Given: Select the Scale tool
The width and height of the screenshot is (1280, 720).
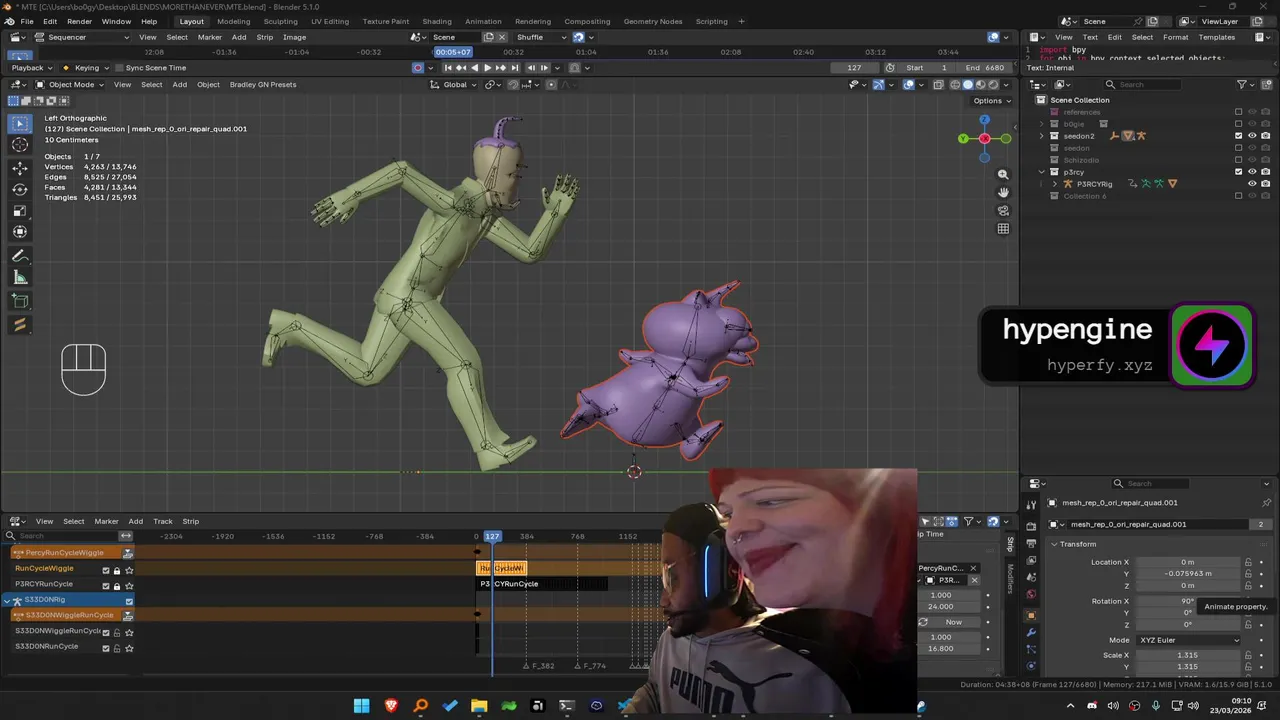Looking at the screenshot, I should (x=20, y=211).
